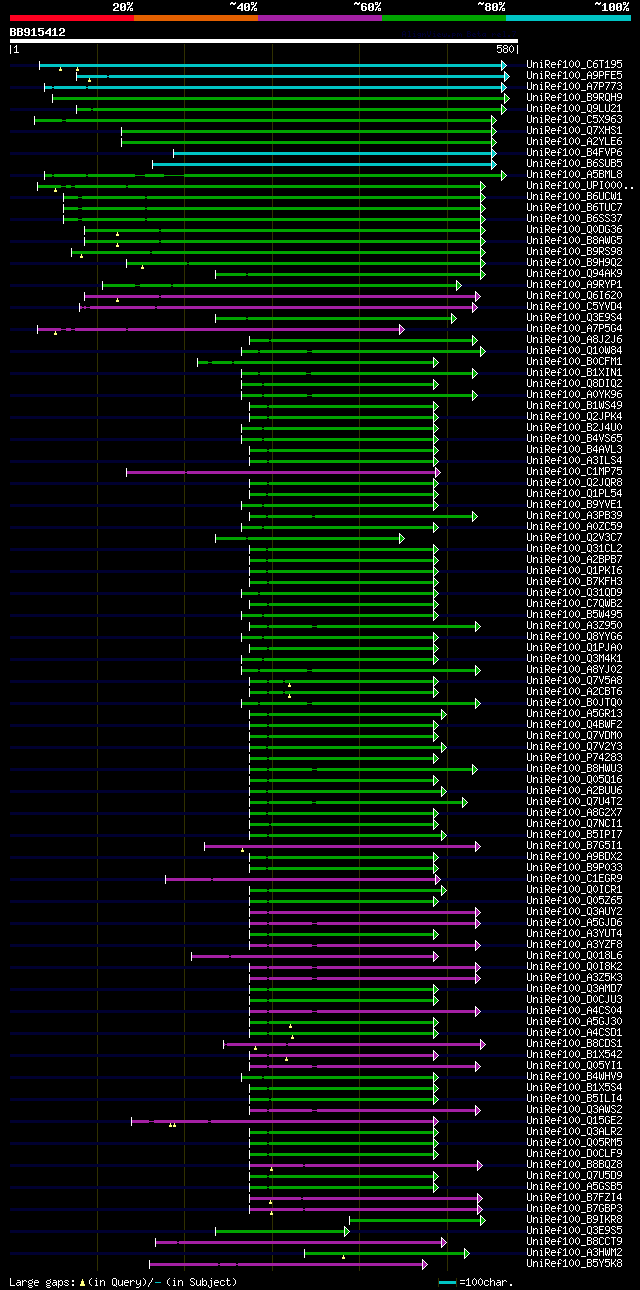Click the green ~80% legend color segment

443,18
